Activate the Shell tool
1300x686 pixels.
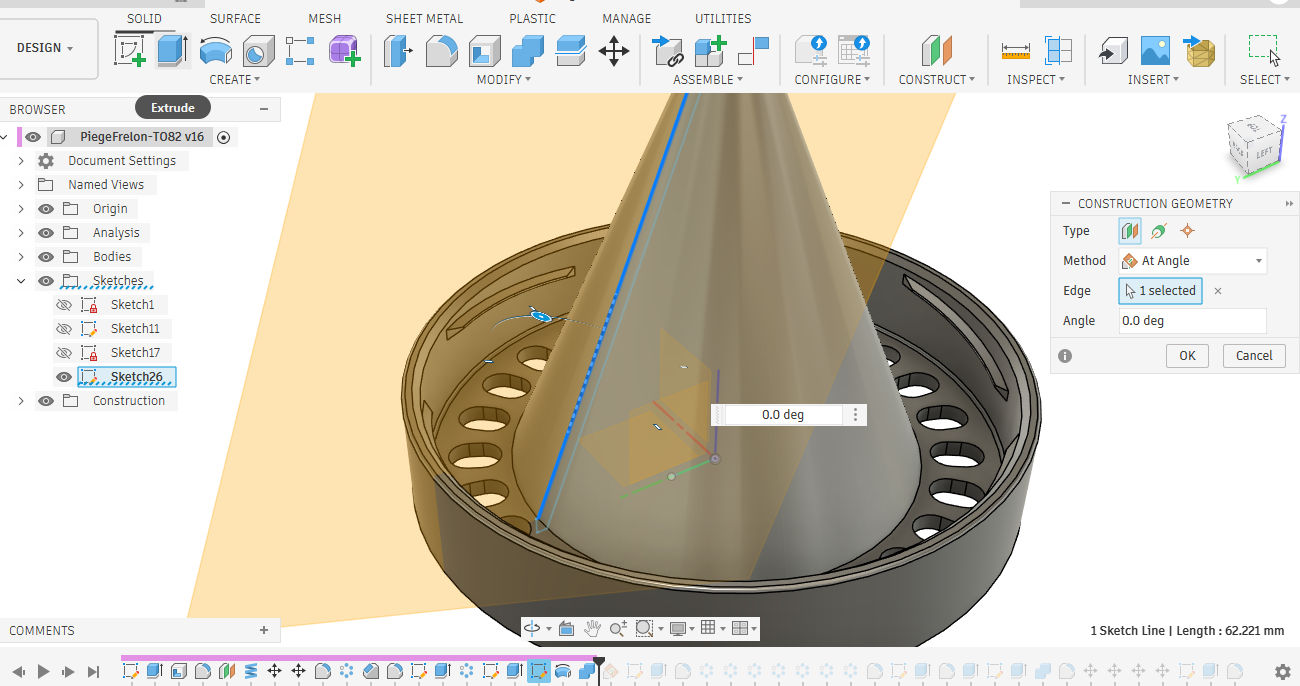[485, 50]
